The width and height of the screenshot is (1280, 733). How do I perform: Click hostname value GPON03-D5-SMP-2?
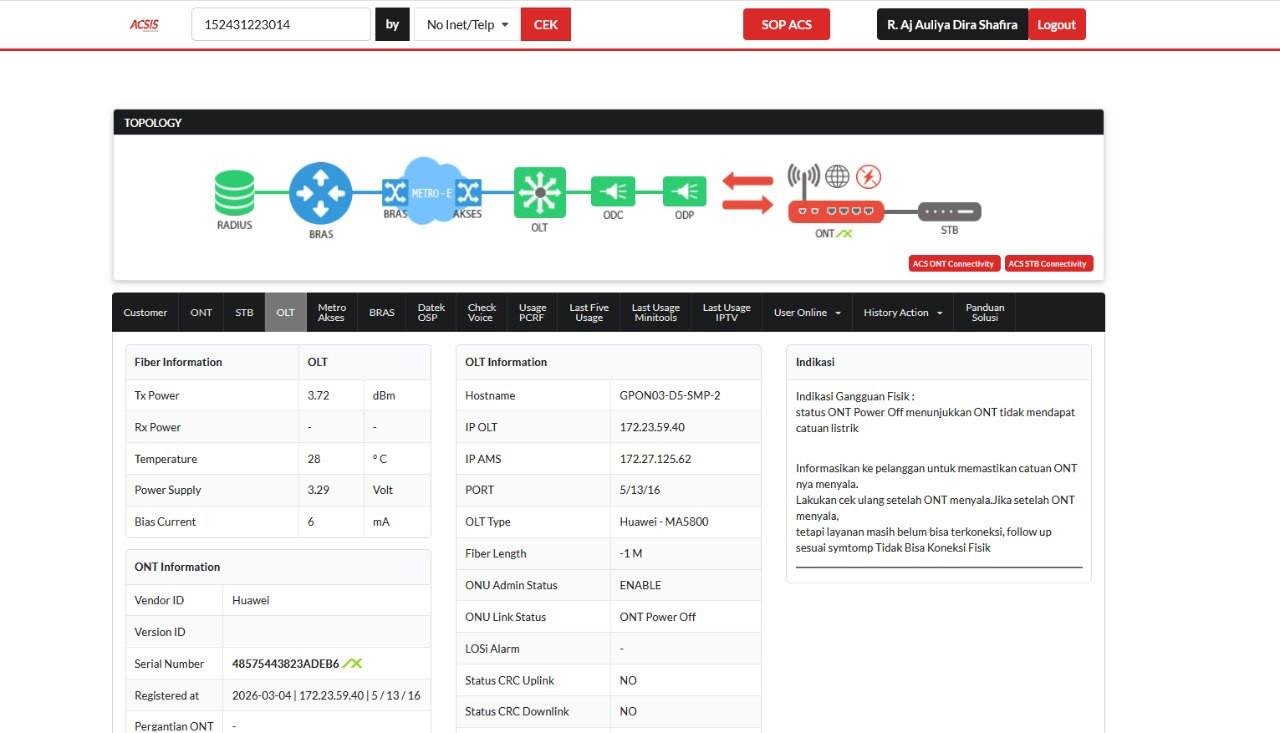click(670, 395)
